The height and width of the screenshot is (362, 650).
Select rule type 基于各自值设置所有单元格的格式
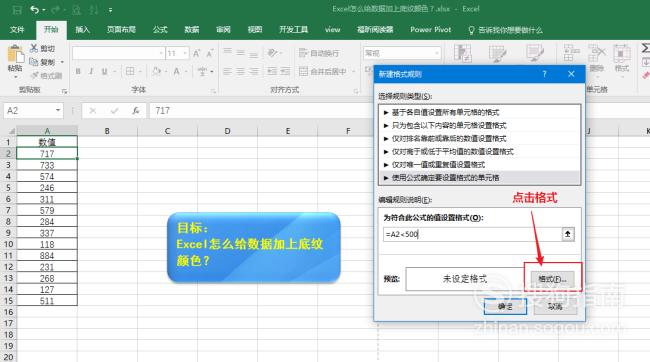click(x=480, y=112)
